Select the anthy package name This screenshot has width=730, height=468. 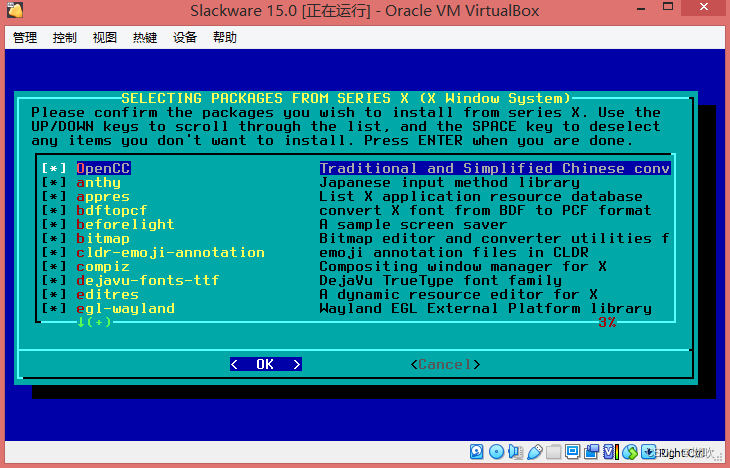pyautogui.click(x=99, y=183)
